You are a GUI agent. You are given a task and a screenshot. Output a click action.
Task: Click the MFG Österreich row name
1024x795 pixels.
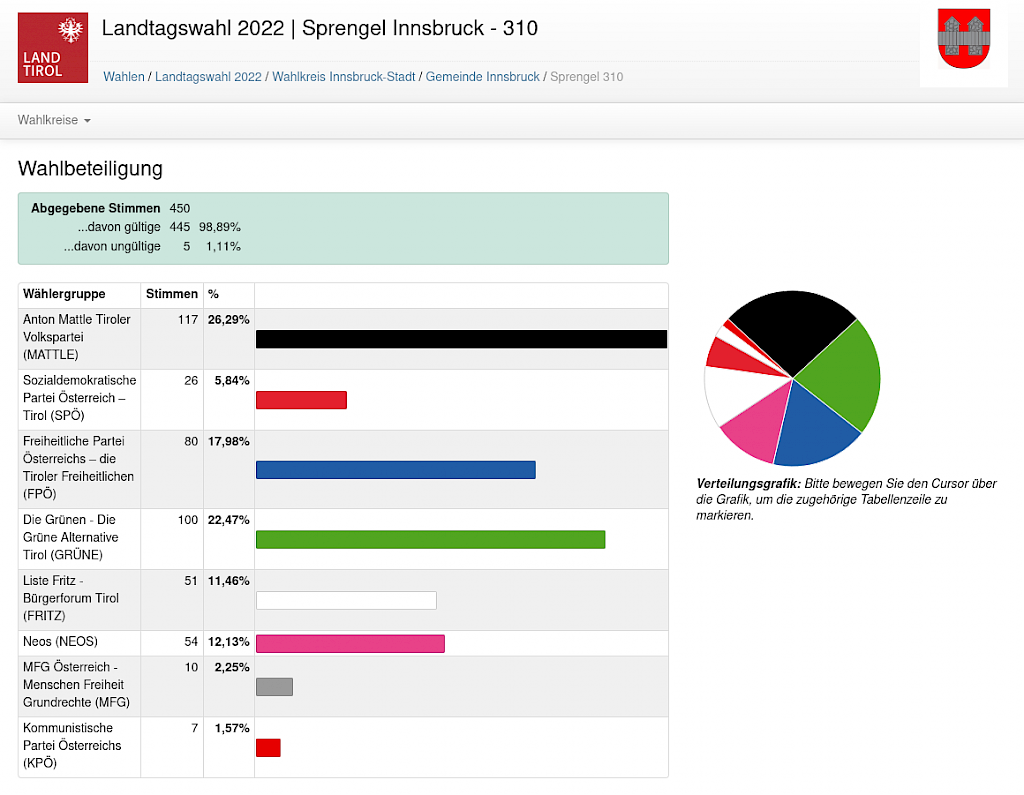pyautogui.click(x=76, y=685)
